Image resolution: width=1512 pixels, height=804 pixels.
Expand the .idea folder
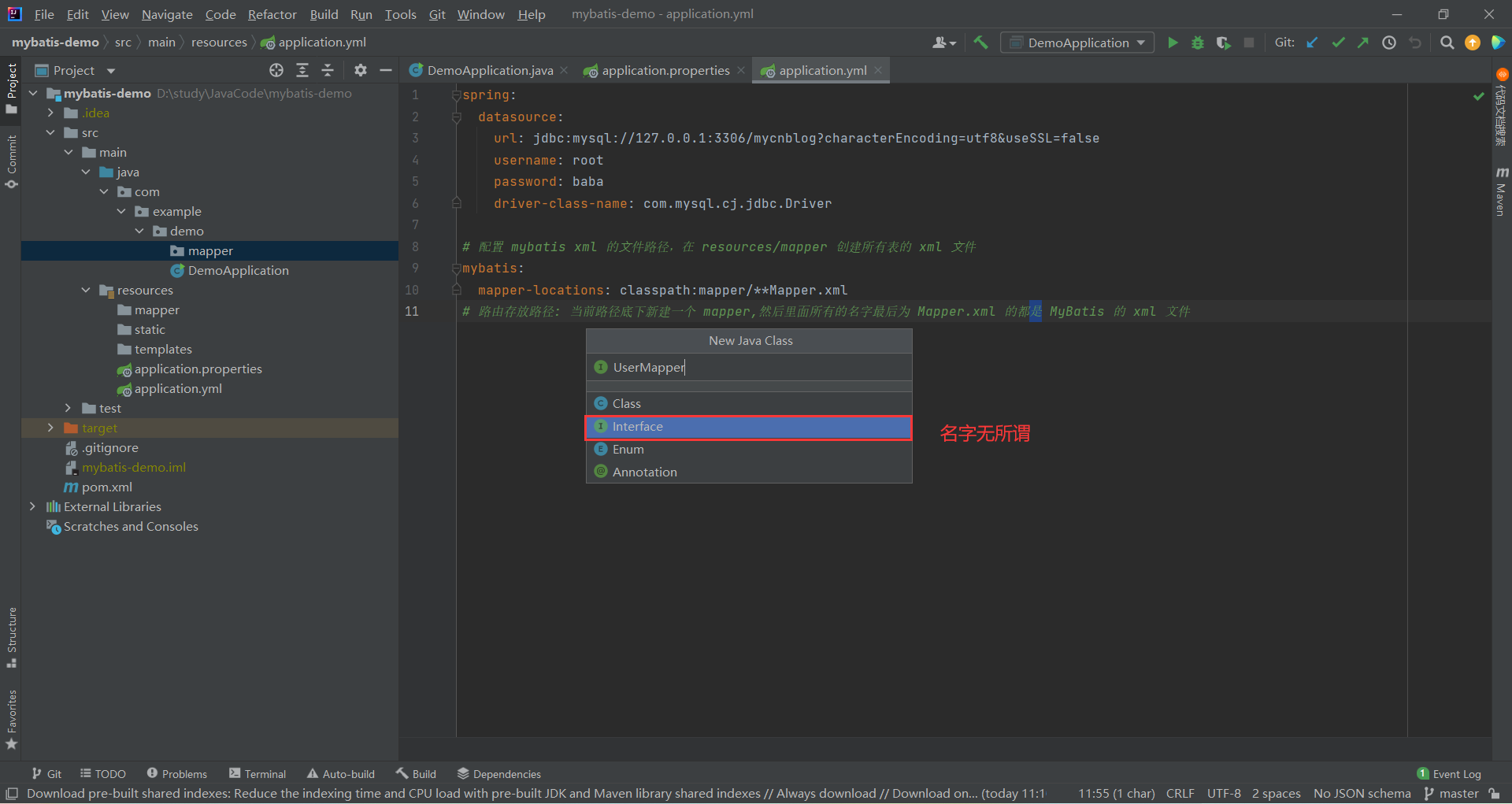coord(51,113)
